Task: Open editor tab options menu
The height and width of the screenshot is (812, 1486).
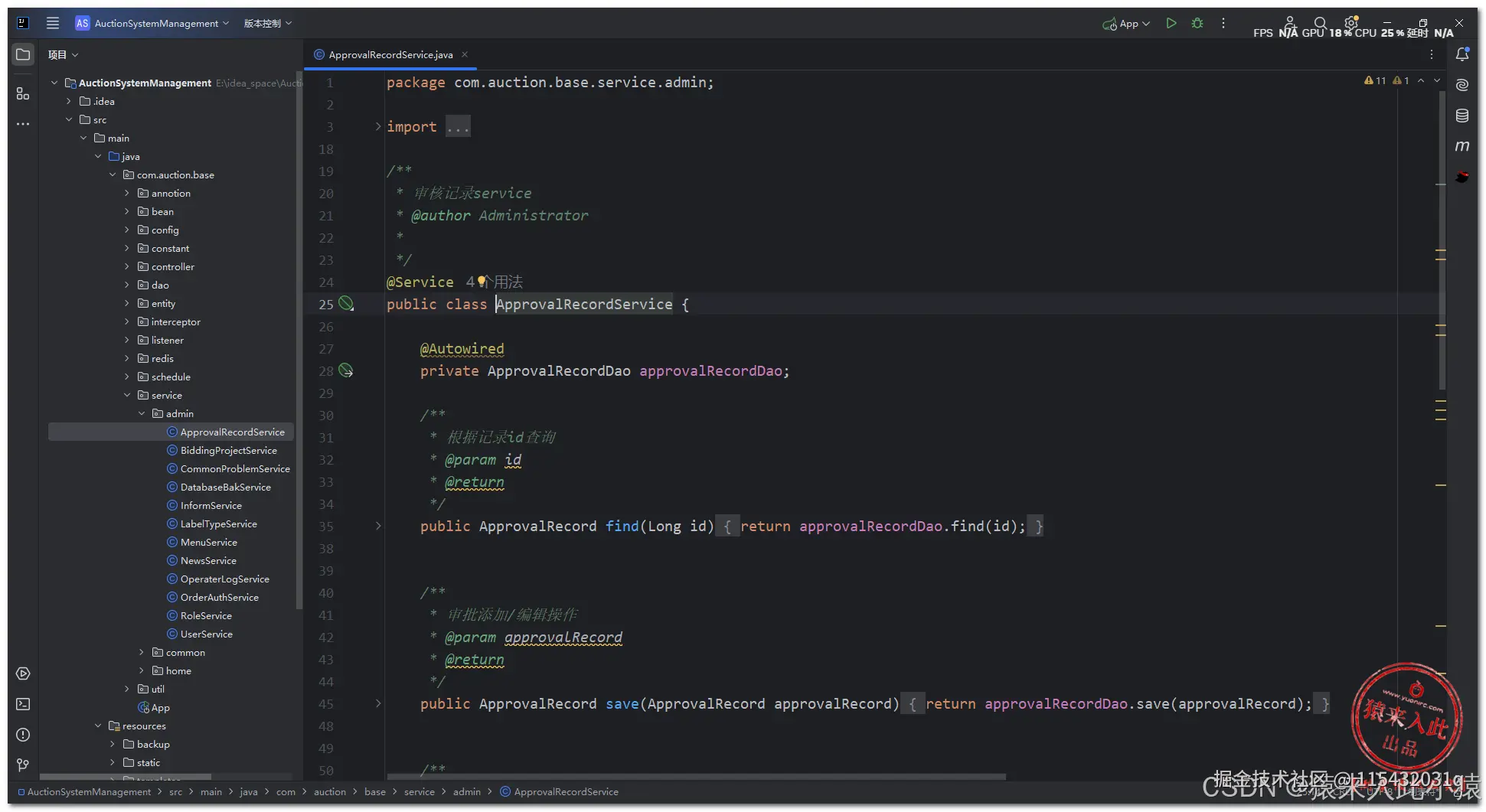Action: (x=1431, y=54)
